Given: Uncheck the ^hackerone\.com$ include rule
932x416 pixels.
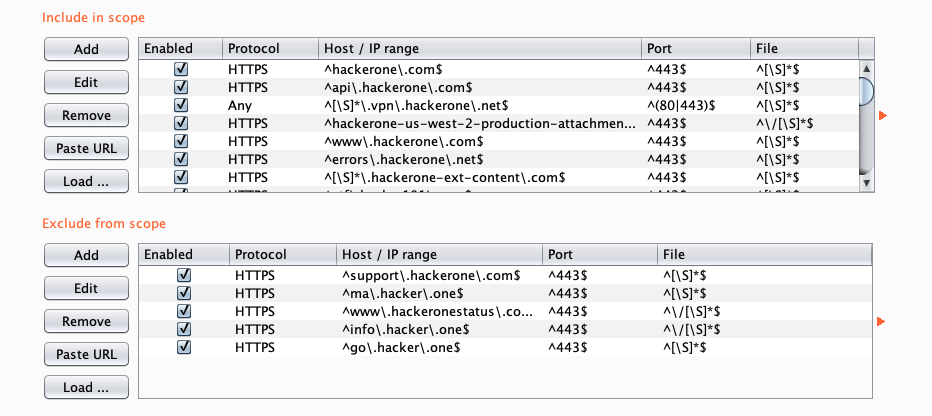Looking at the screenshot, I should point(181,69).
